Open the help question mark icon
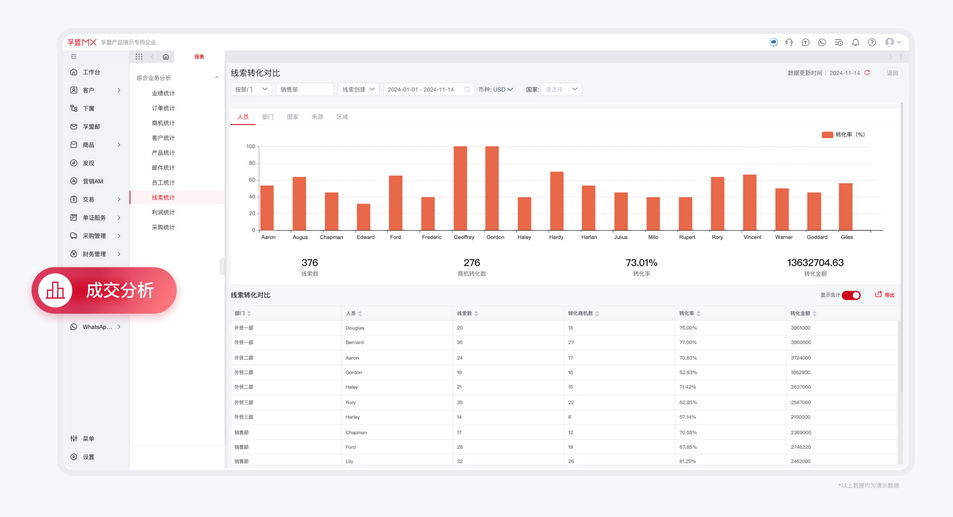 [871, 43]
